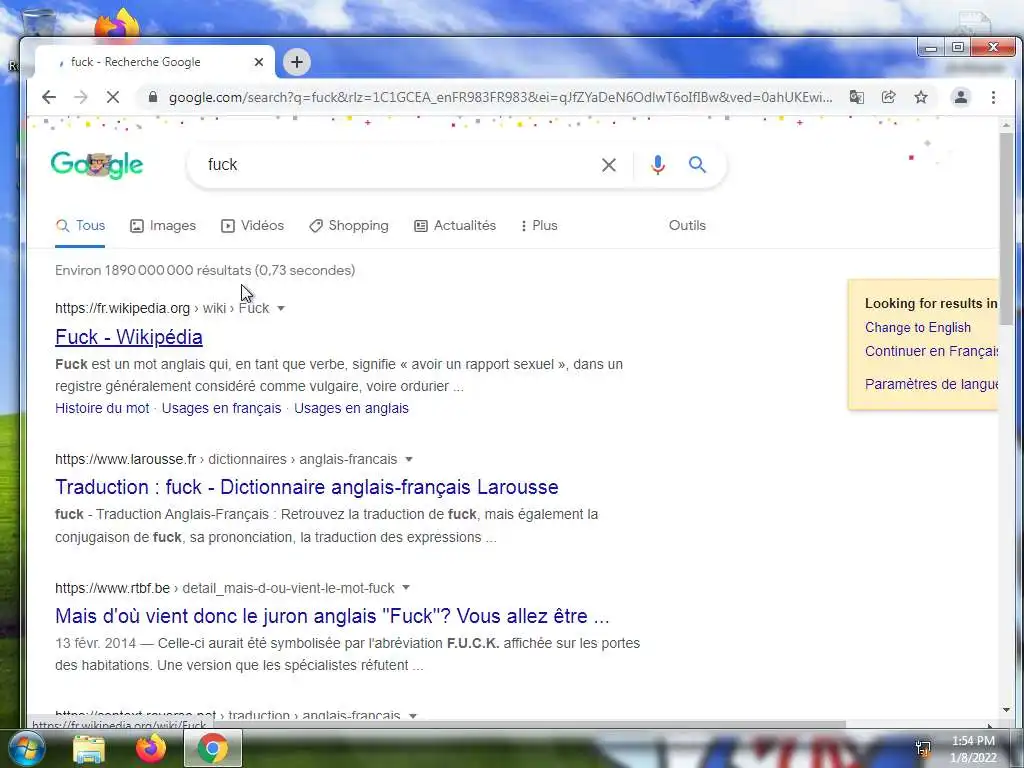Click the magnifying glass search button
1024x768 pixels.
tap(697, 165)
